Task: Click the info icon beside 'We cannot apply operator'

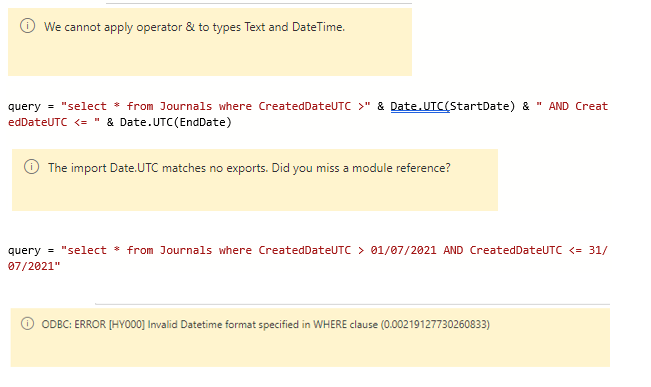Action: [27, 26]
